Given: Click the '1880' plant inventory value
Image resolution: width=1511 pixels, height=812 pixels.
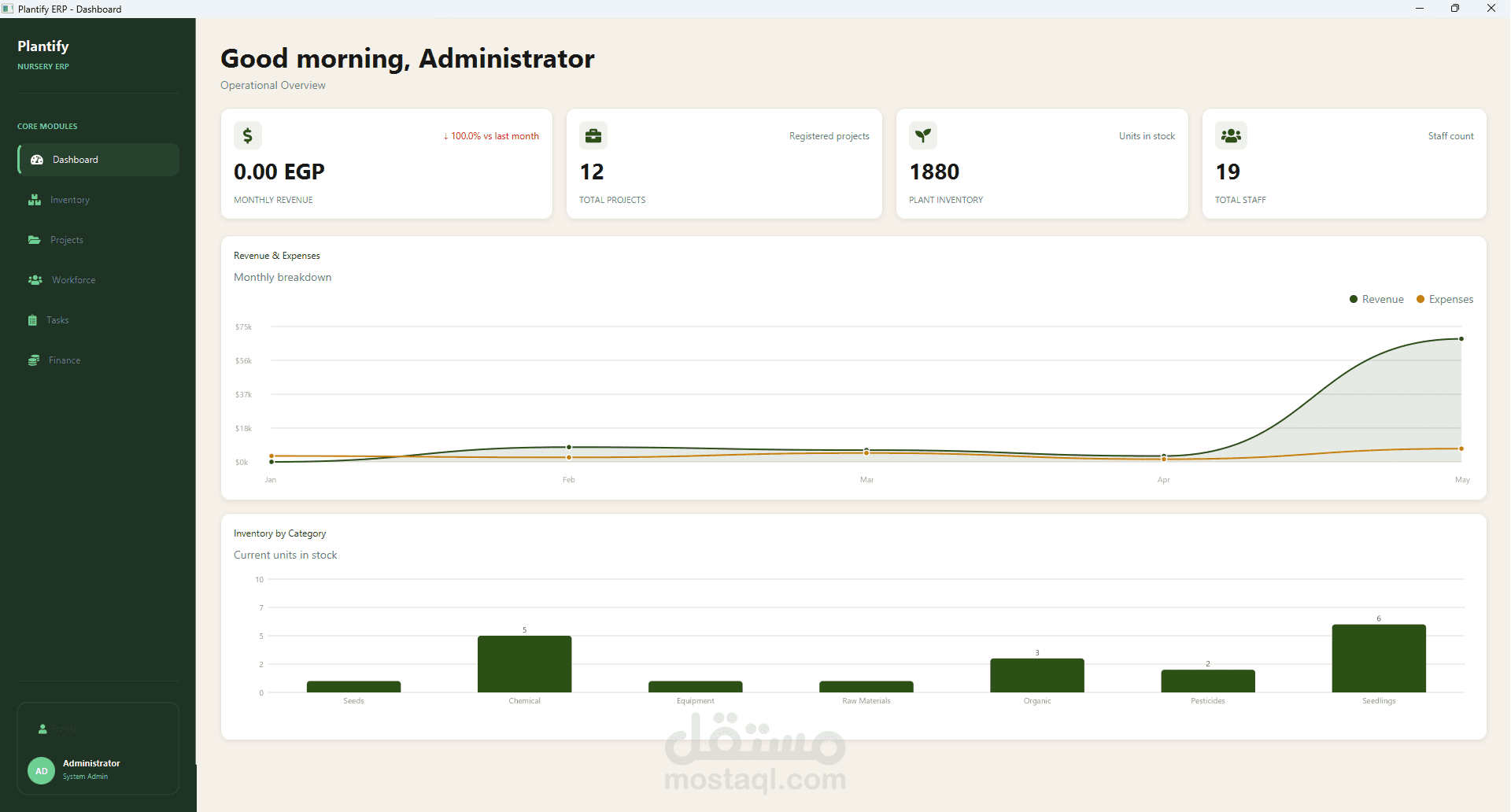Looking at the screenshot, I should (x=934, y=172).
